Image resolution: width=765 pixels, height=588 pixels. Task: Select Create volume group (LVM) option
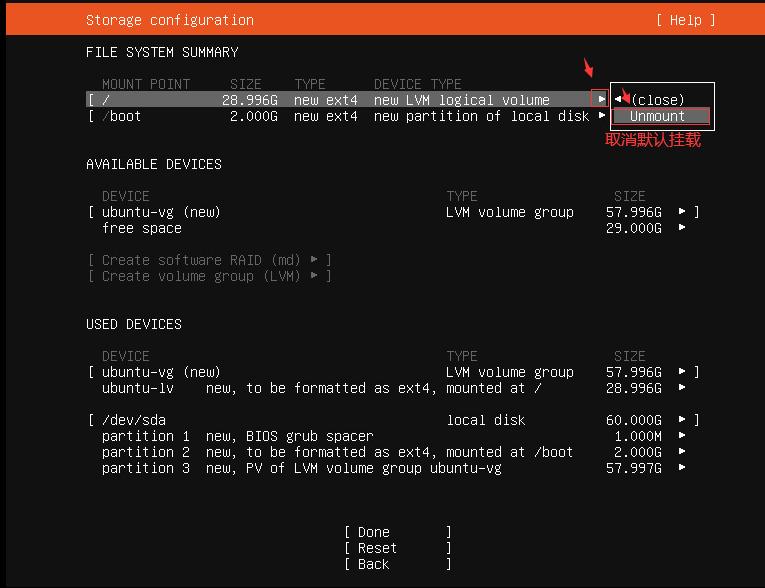tap(208, 276)
